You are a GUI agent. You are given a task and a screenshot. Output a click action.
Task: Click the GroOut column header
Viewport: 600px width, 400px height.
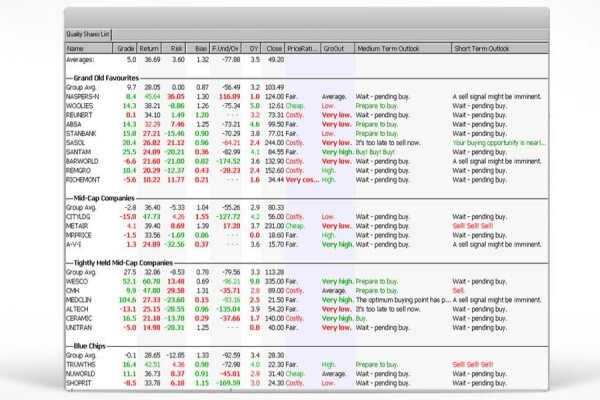(x=338, y=49)
